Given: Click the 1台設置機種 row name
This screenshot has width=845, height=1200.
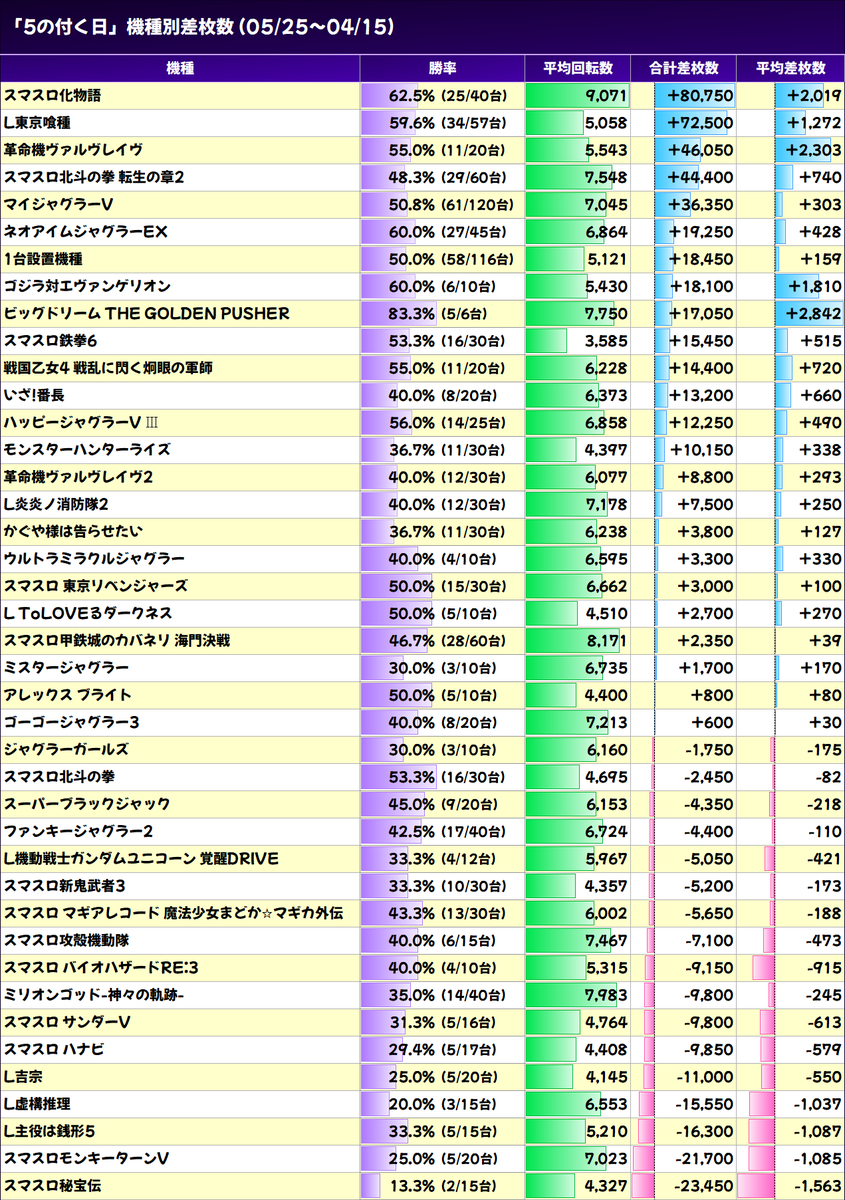Looking at the screenshot, I should pos(44,259).
